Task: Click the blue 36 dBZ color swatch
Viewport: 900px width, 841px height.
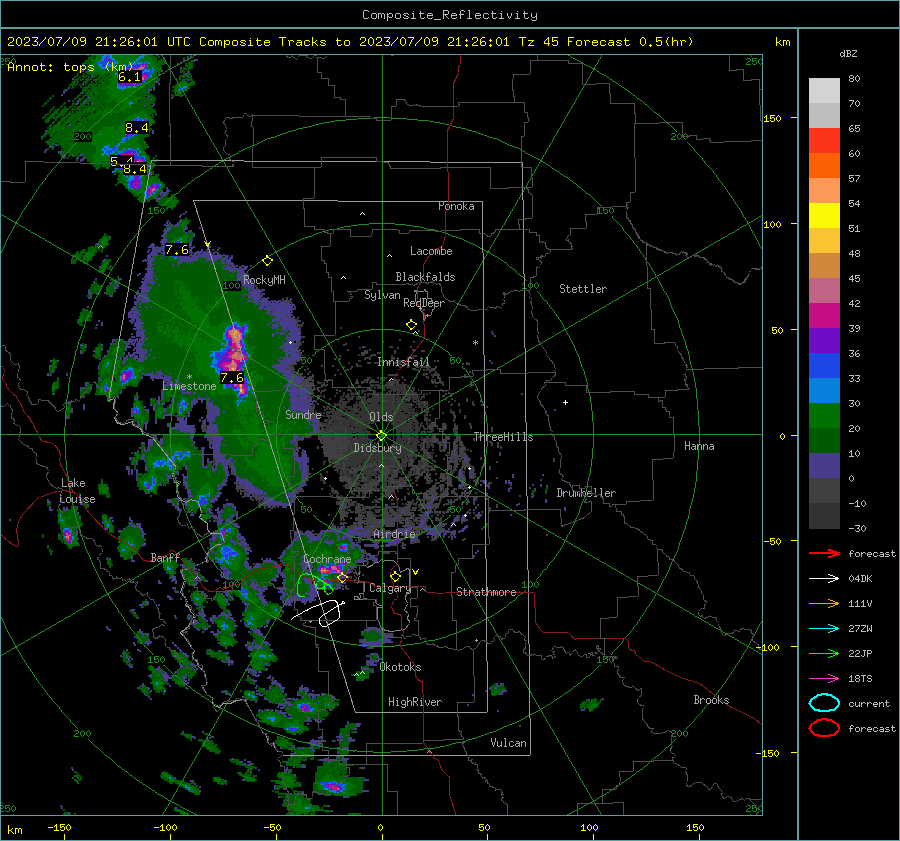Action: (x=824, y=365)
